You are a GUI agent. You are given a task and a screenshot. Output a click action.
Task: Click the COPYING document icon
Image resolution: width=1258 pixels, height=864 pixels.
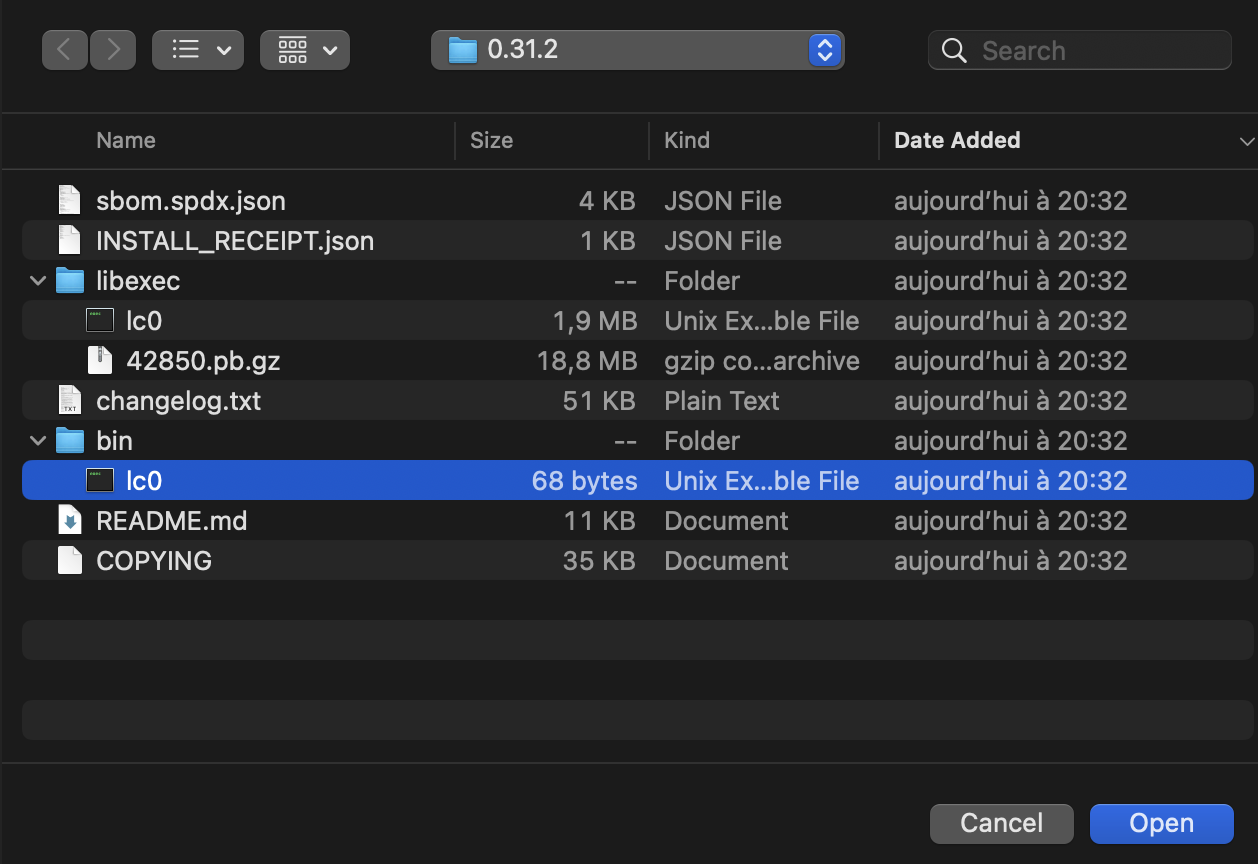(x=68, y=560)
